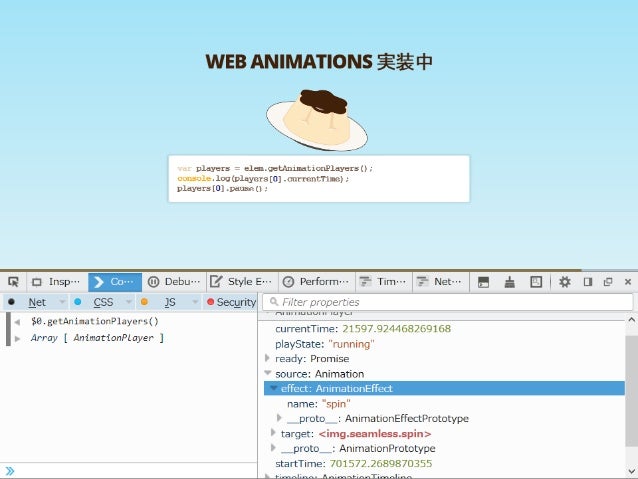
Task: Open the Debugger tab
Action: [174, 282]
